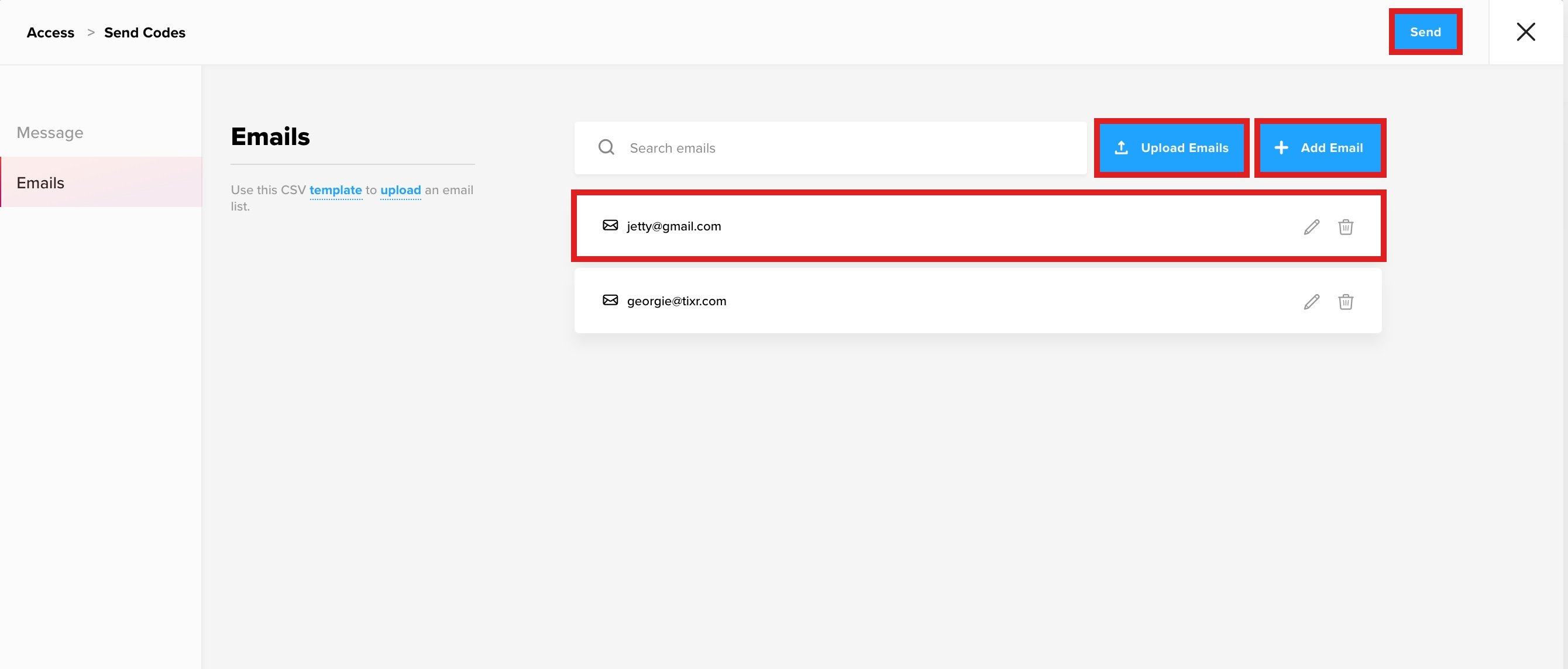This screenshot has width=1568, height=669.
Task: Go back to Access breadcrumb
Action: (50, 33)
